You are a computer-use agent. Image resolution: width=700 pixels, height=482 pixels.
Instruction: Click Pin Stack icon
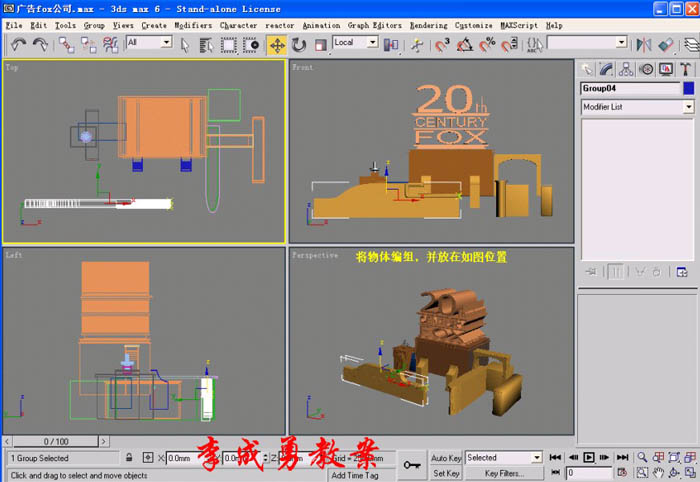tap(592, 271)
